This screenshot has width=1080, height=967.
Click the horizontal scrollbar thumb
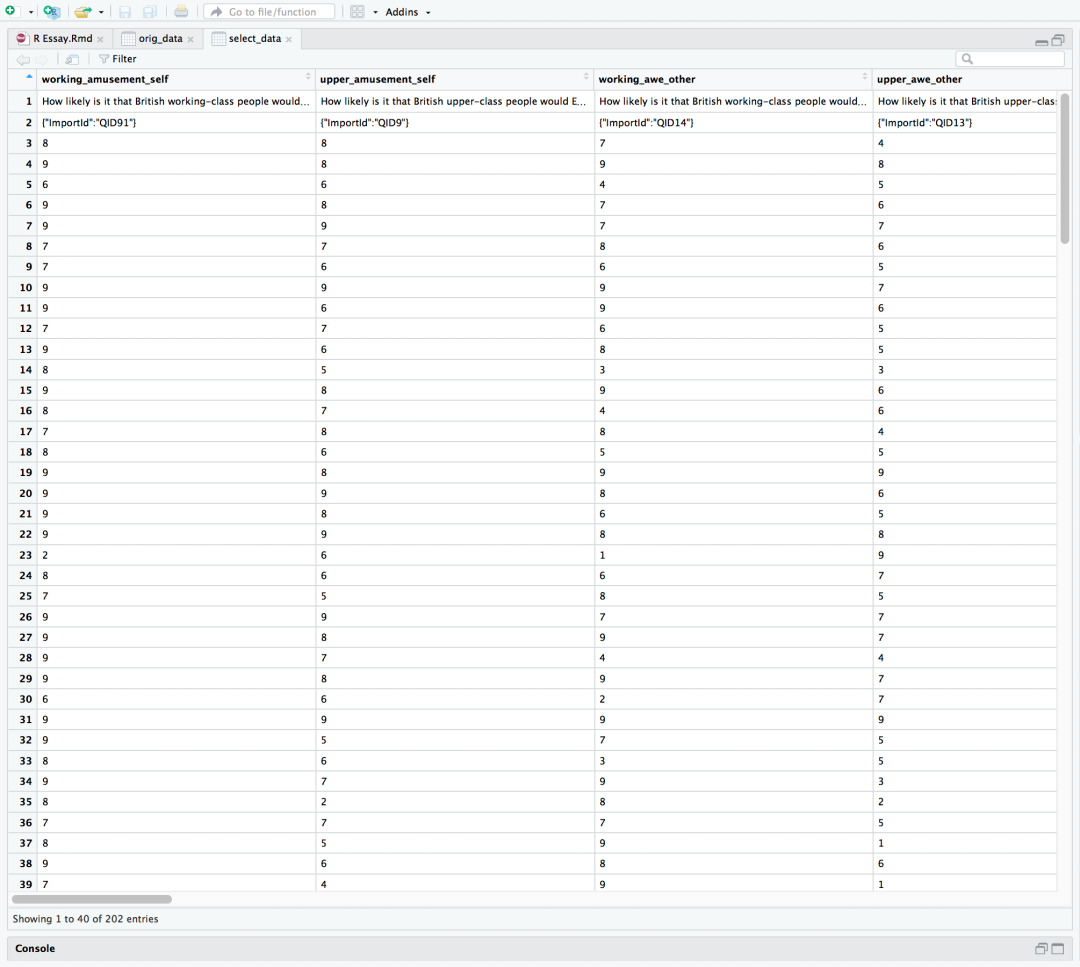tap(92, 899)
